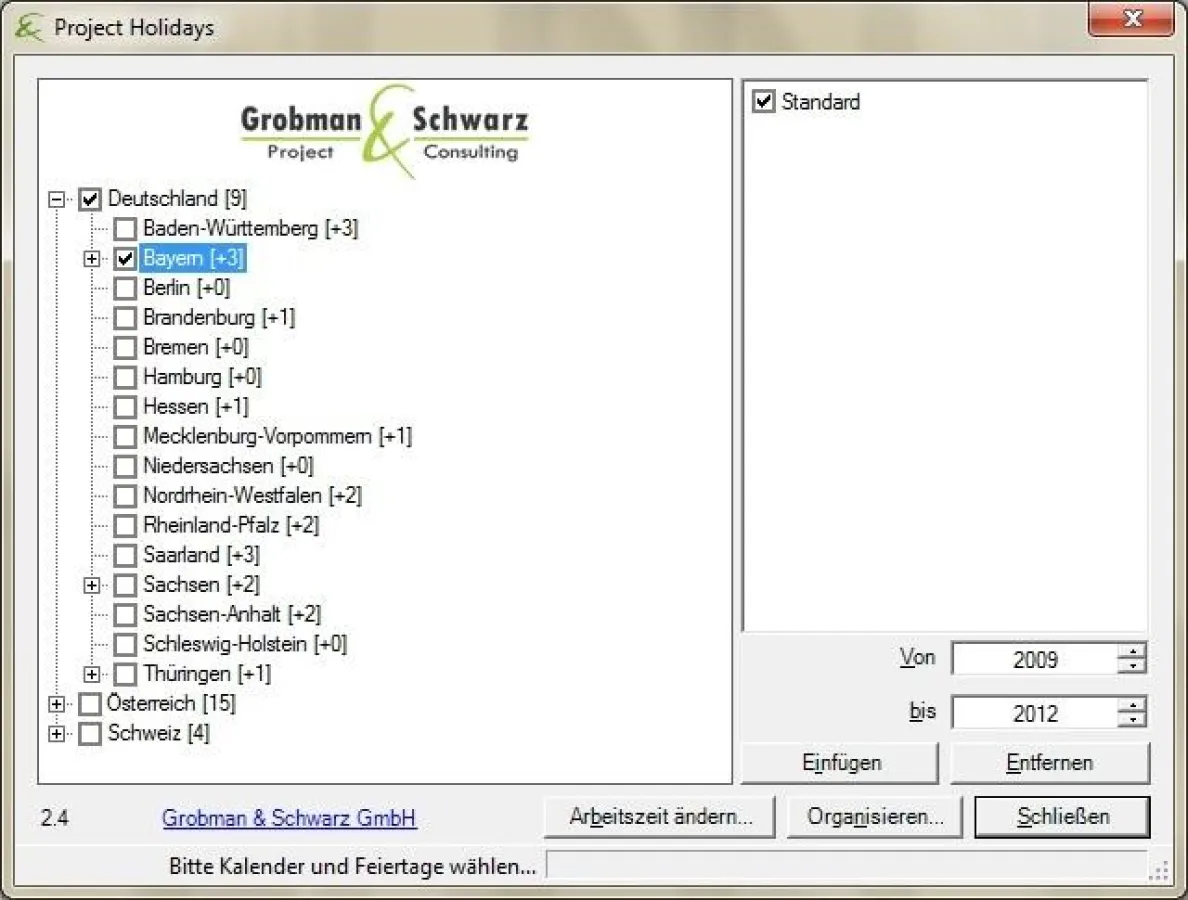Increase the Von year with up arrow
The width and height of the screenshot is (1188, 900).
point(1133,652)
